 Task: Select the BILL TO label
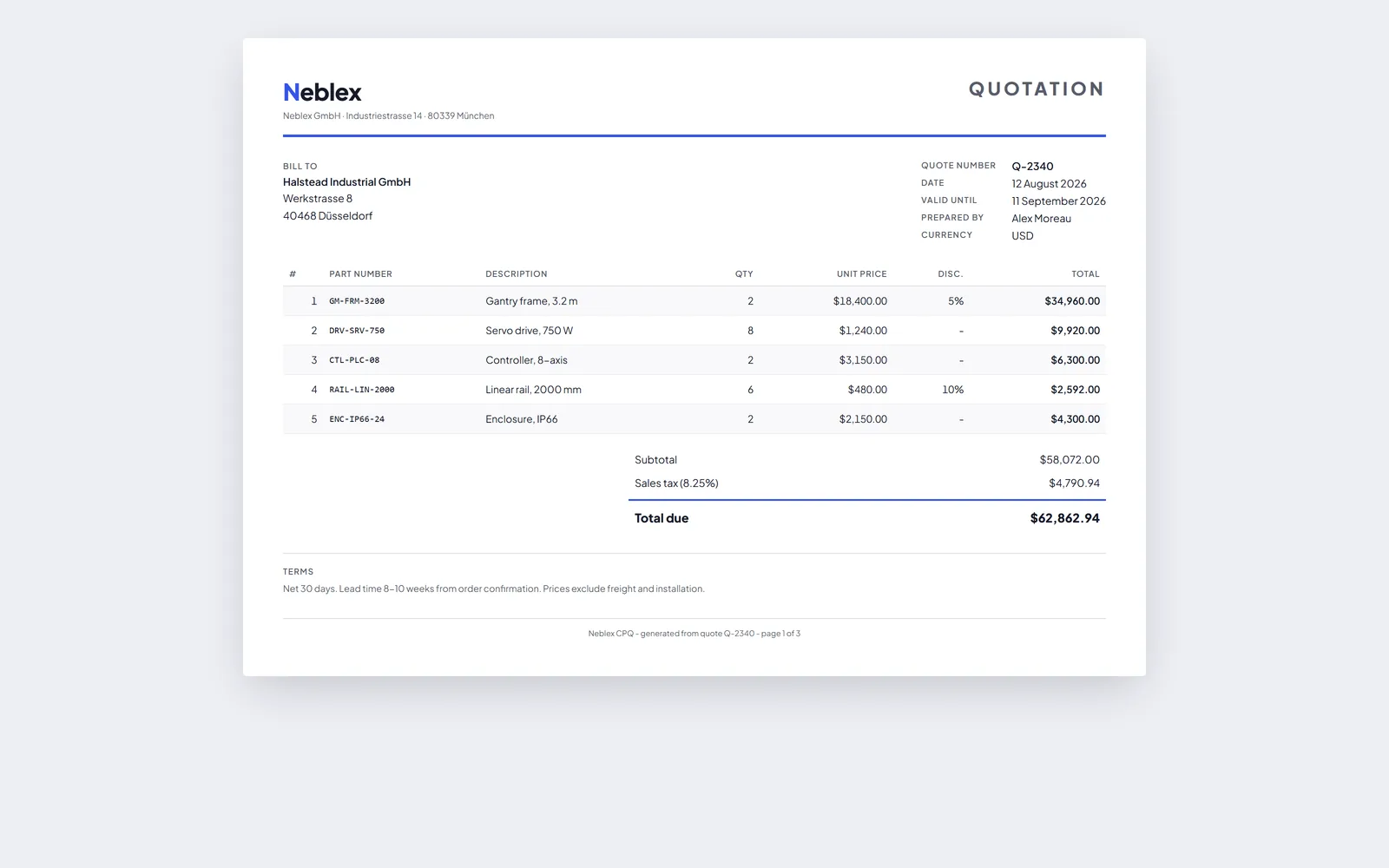[300, 166]
